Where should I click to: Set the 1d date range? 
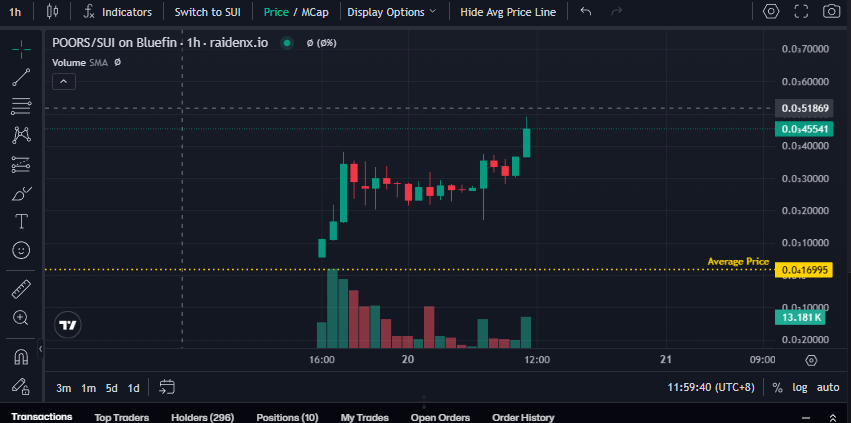[x=134, y=388]
